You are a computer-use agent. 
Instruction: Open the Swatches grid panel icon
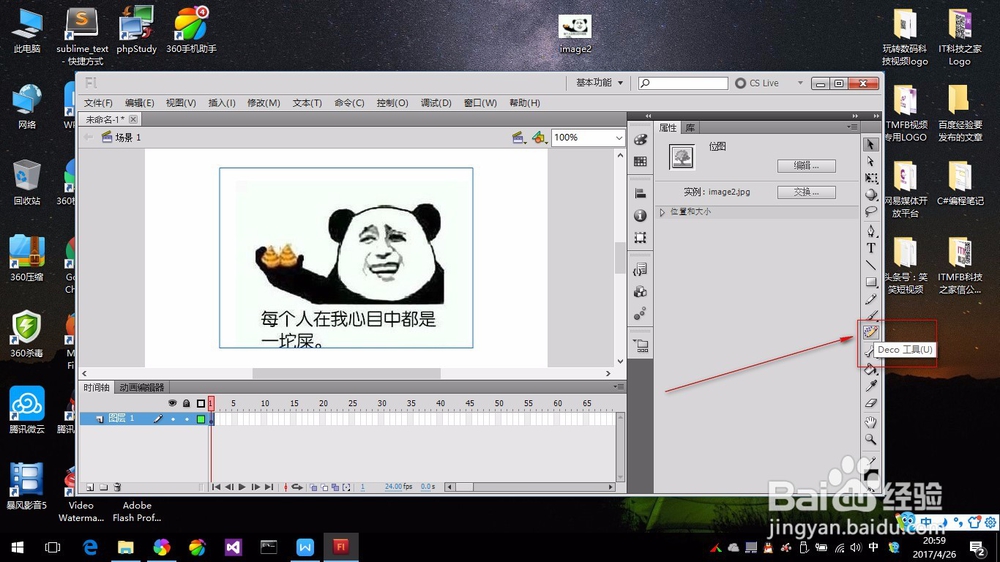[x=640, y=161]
